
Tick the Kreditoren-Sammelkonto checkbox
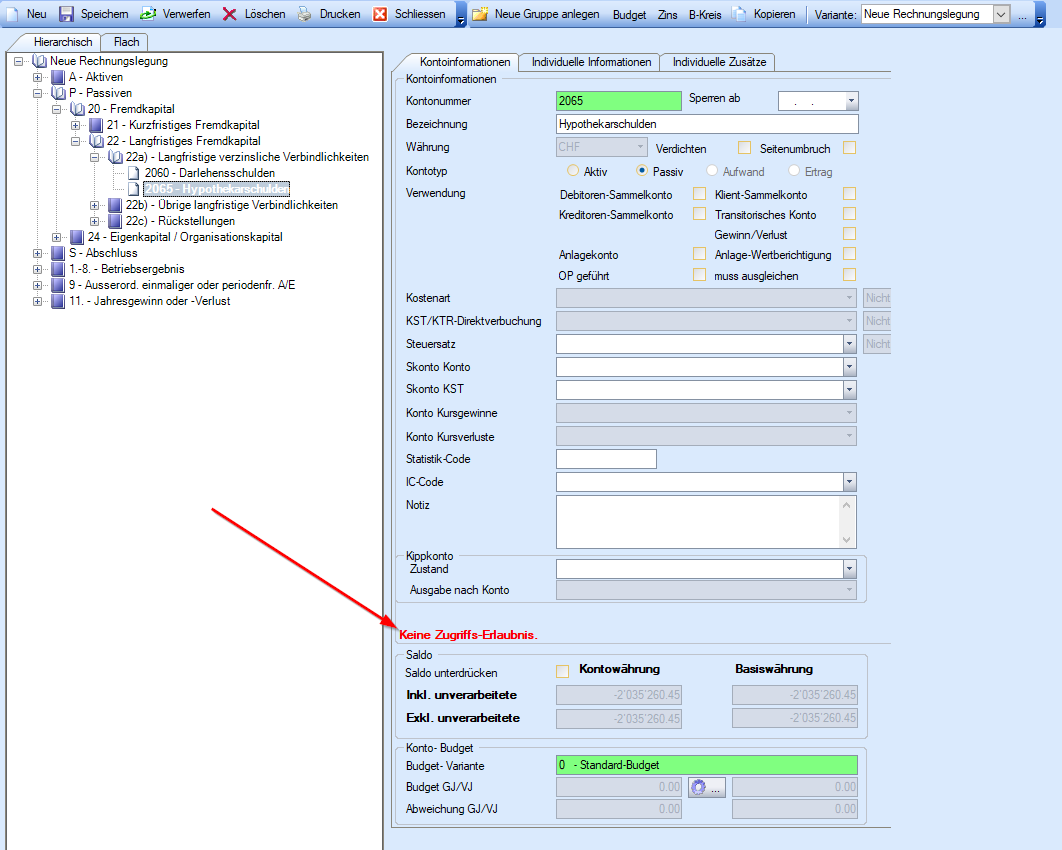pos(700,214)
